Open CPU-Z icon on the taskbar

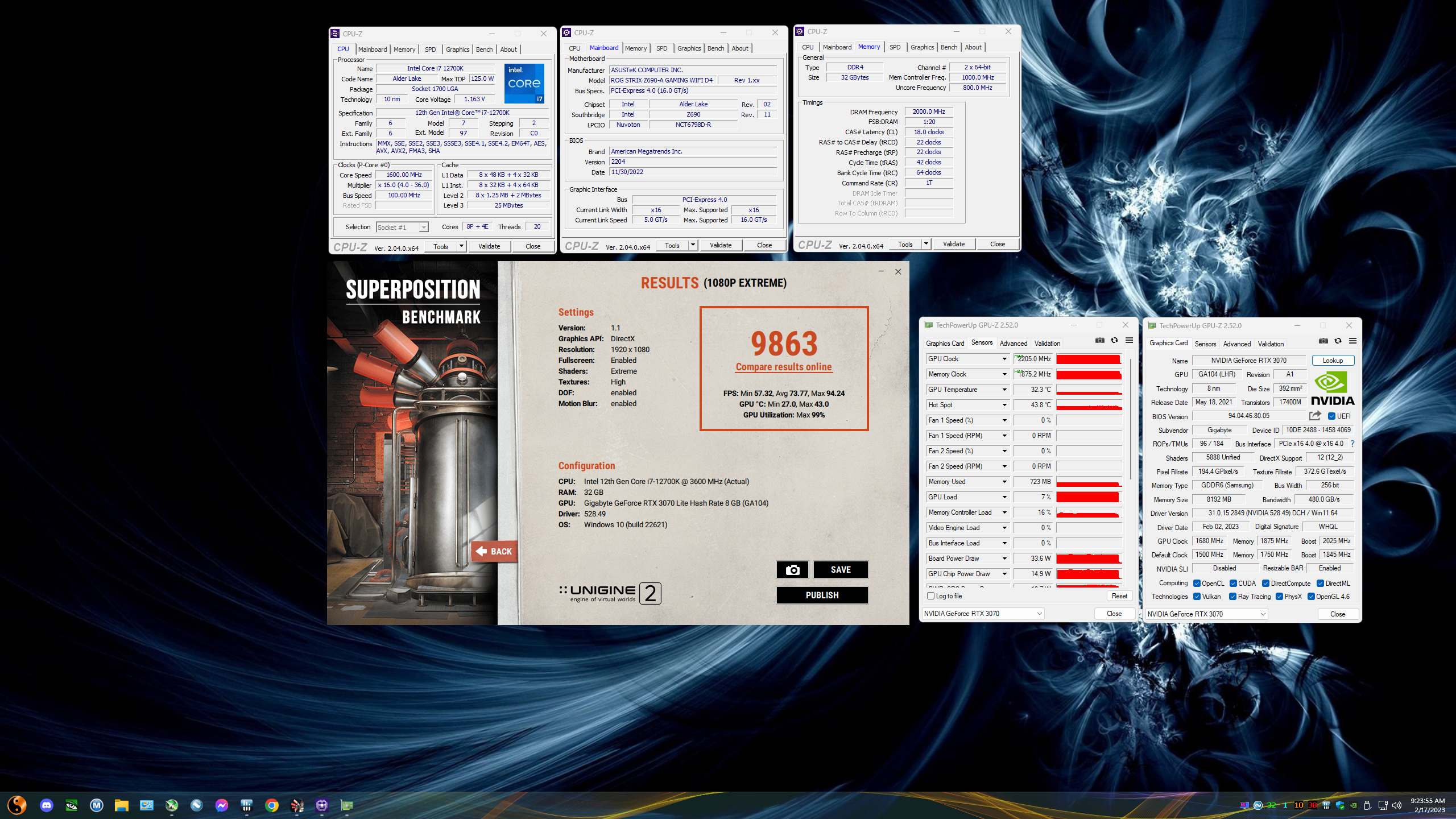(322, 805)
